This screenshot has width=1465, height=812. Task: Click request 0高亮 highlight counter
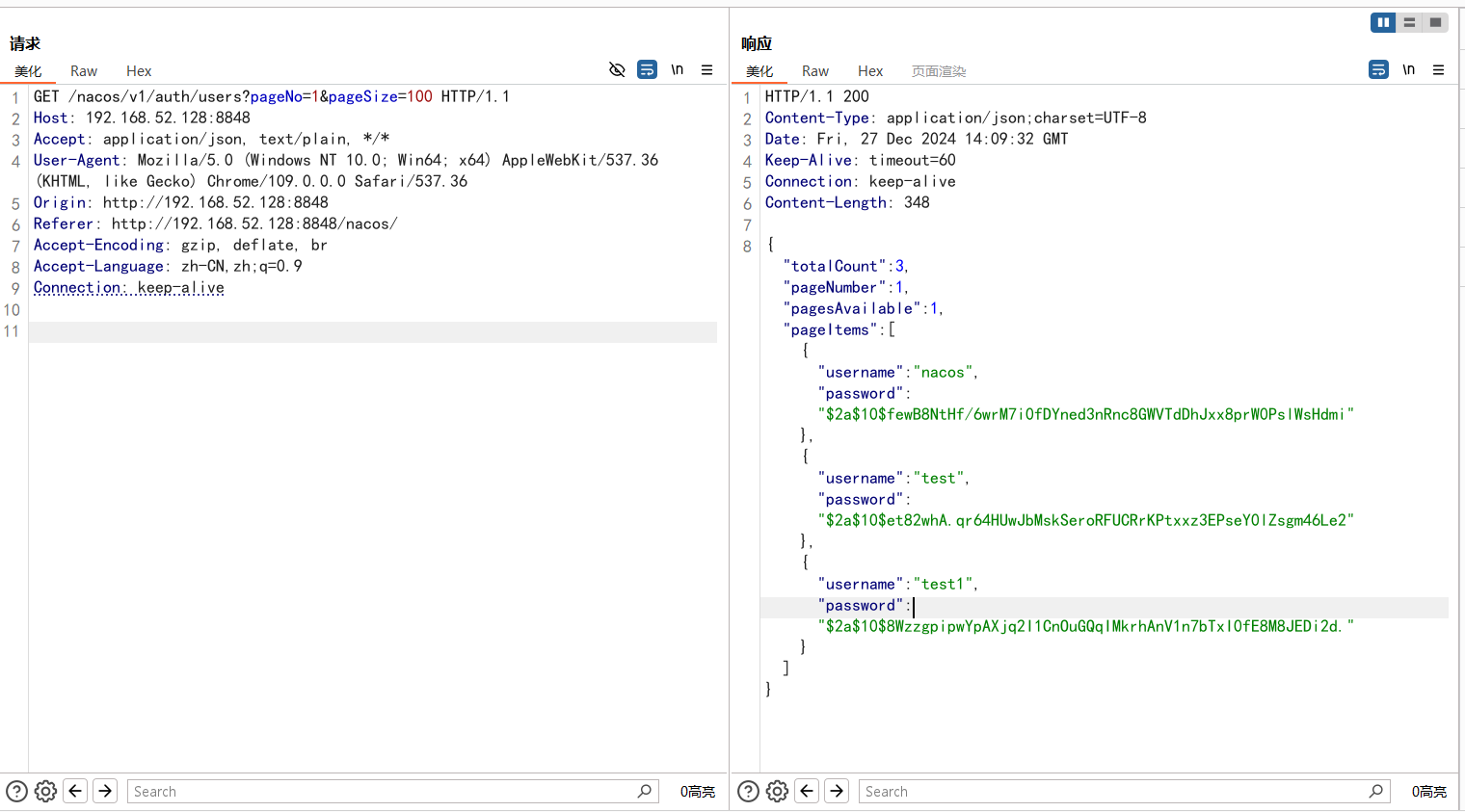point(698,791)
